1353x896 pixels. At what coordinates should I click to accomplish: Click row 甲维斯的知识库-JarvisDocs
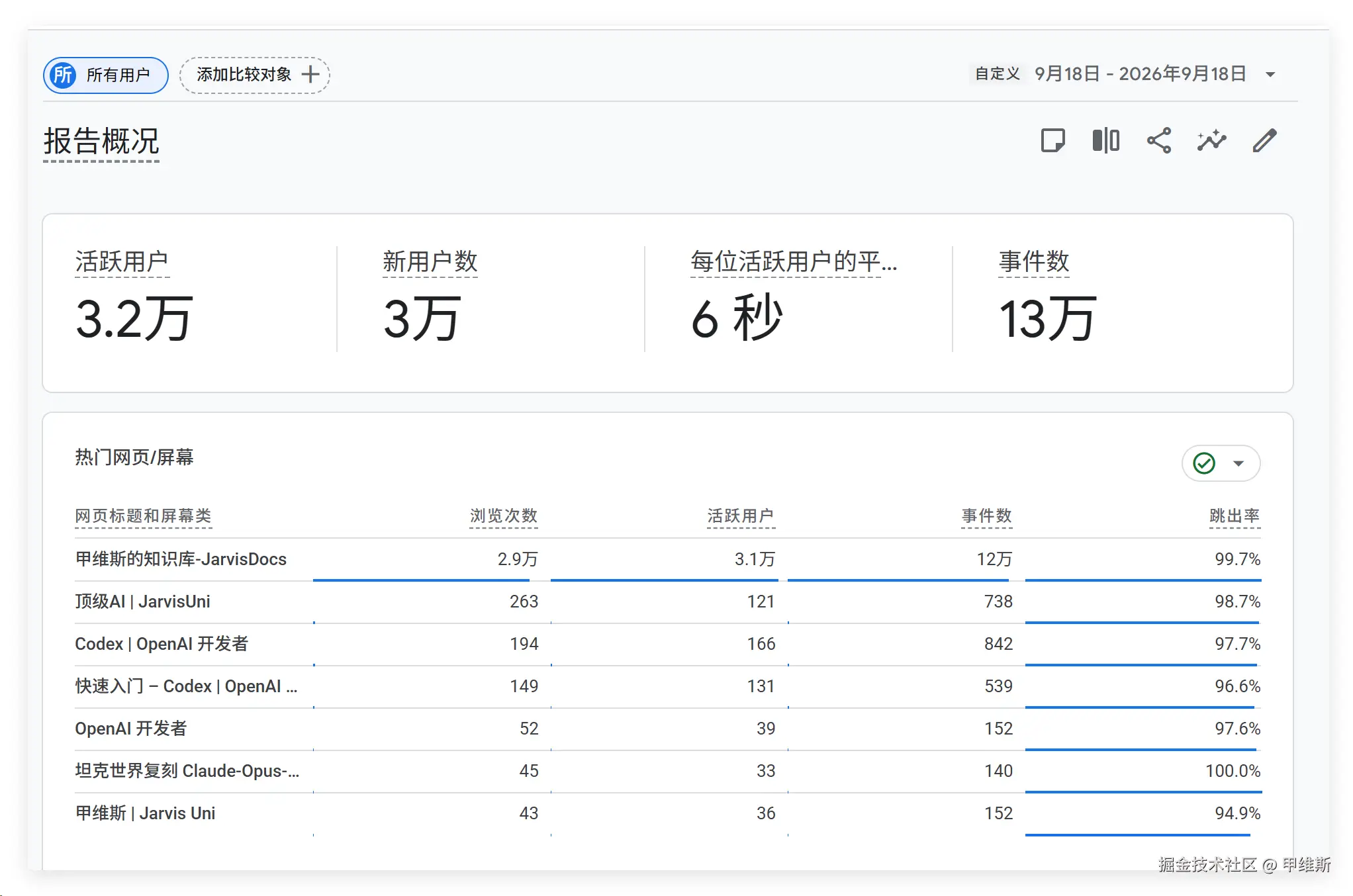pyautogui.click(x=668, y=559)
